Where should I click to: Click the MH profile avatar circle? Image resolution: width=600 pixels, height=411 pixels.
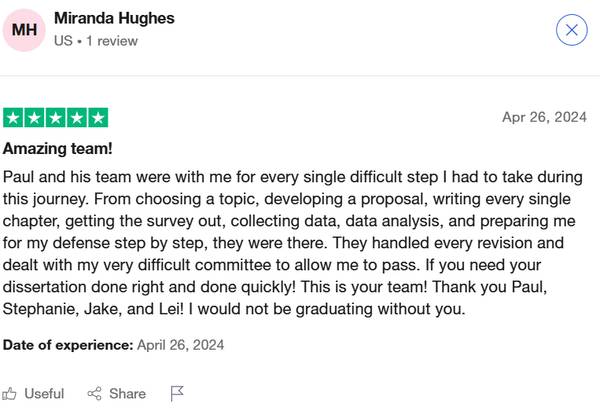pyautogui.click(x=24, y=30)
